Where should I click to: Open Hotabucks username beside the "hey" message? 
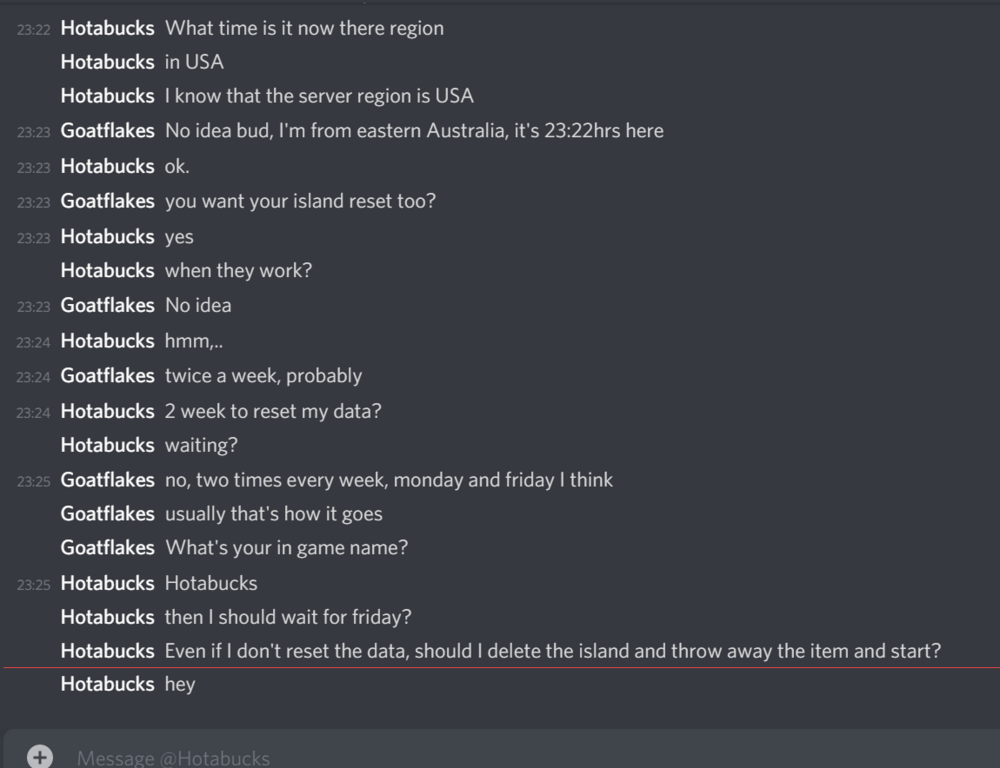click(107, 684)
